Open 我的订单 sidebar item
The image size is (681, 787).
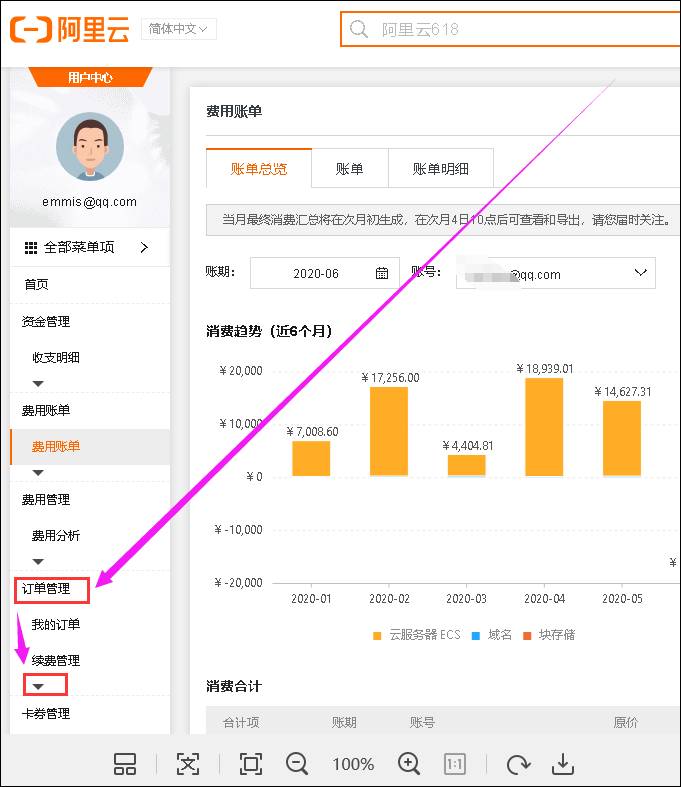56,624
